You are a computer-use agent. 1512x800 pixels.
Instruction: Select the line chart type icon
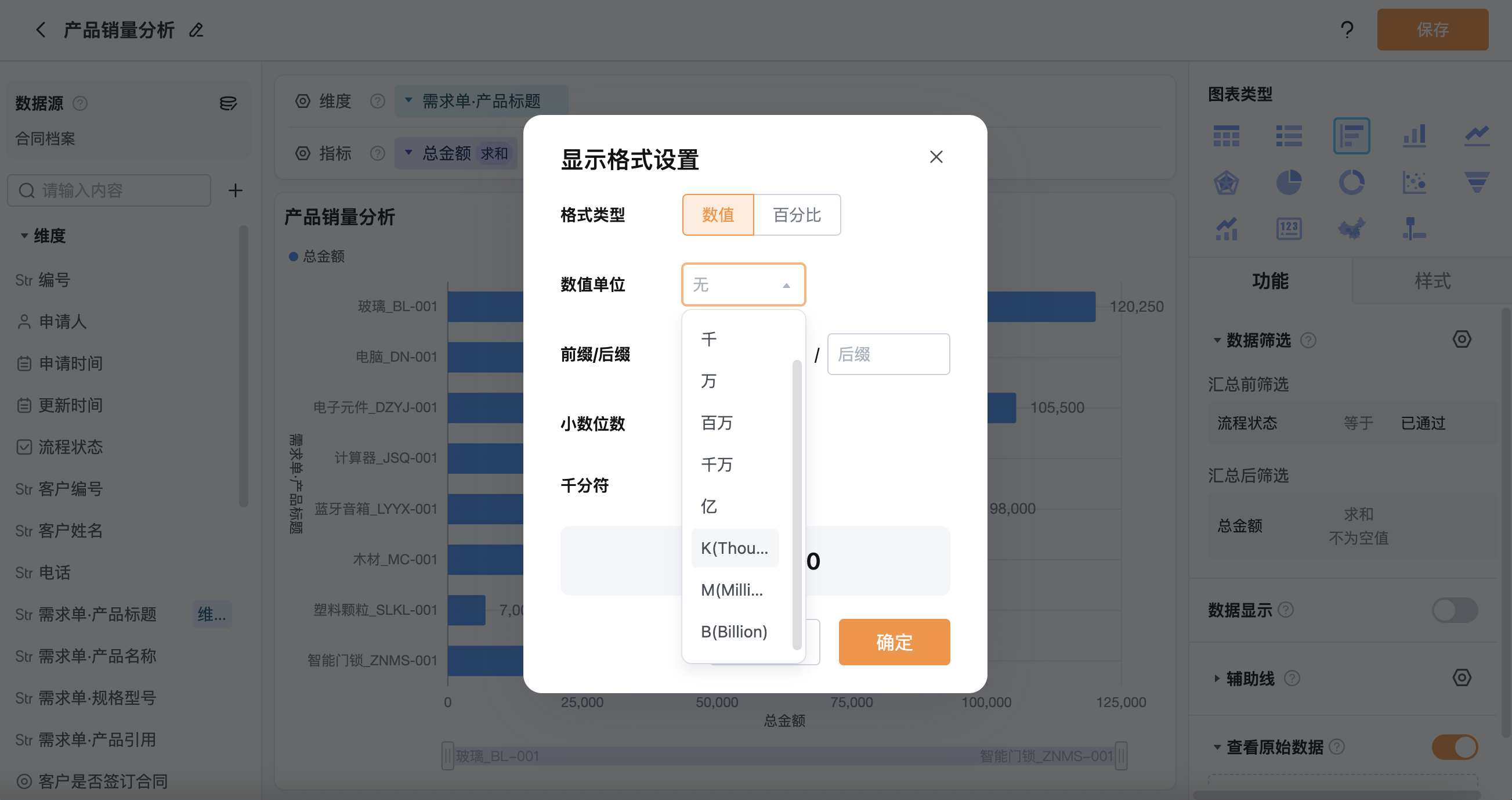pyautogui.click(x=1477, y=136)
